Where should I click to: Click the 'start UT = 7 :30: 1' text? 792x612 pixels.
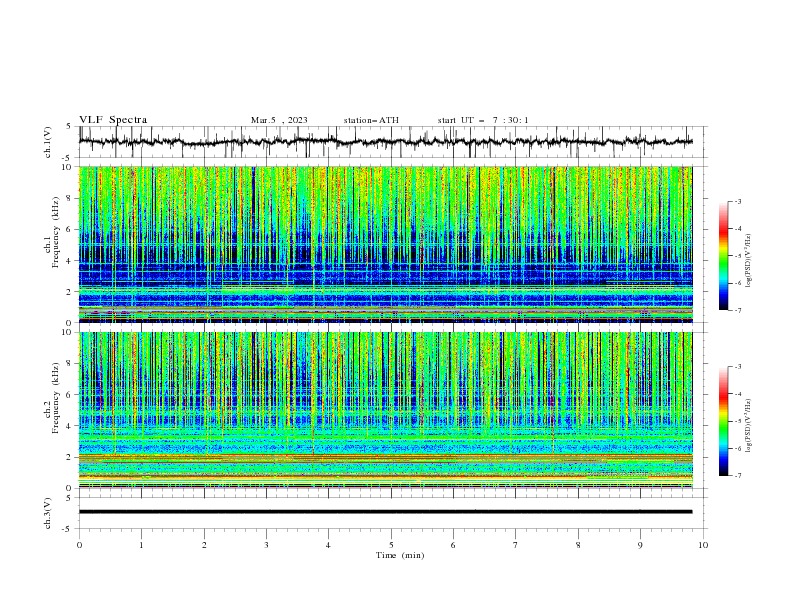click(483, 120)
